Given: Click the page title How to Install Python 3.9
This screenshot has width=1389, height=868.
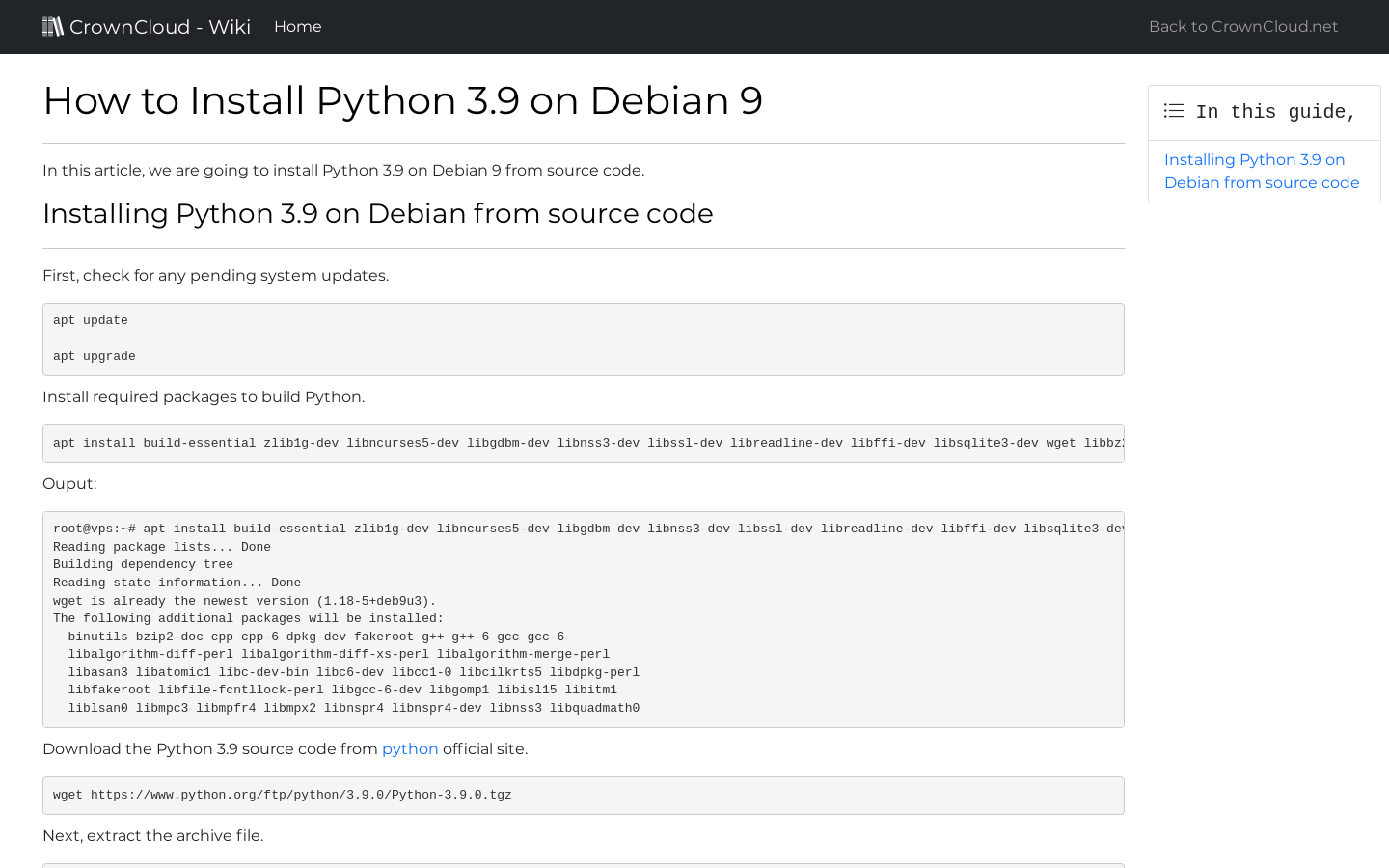Looking at the screenshot, I should coord(403,100).
